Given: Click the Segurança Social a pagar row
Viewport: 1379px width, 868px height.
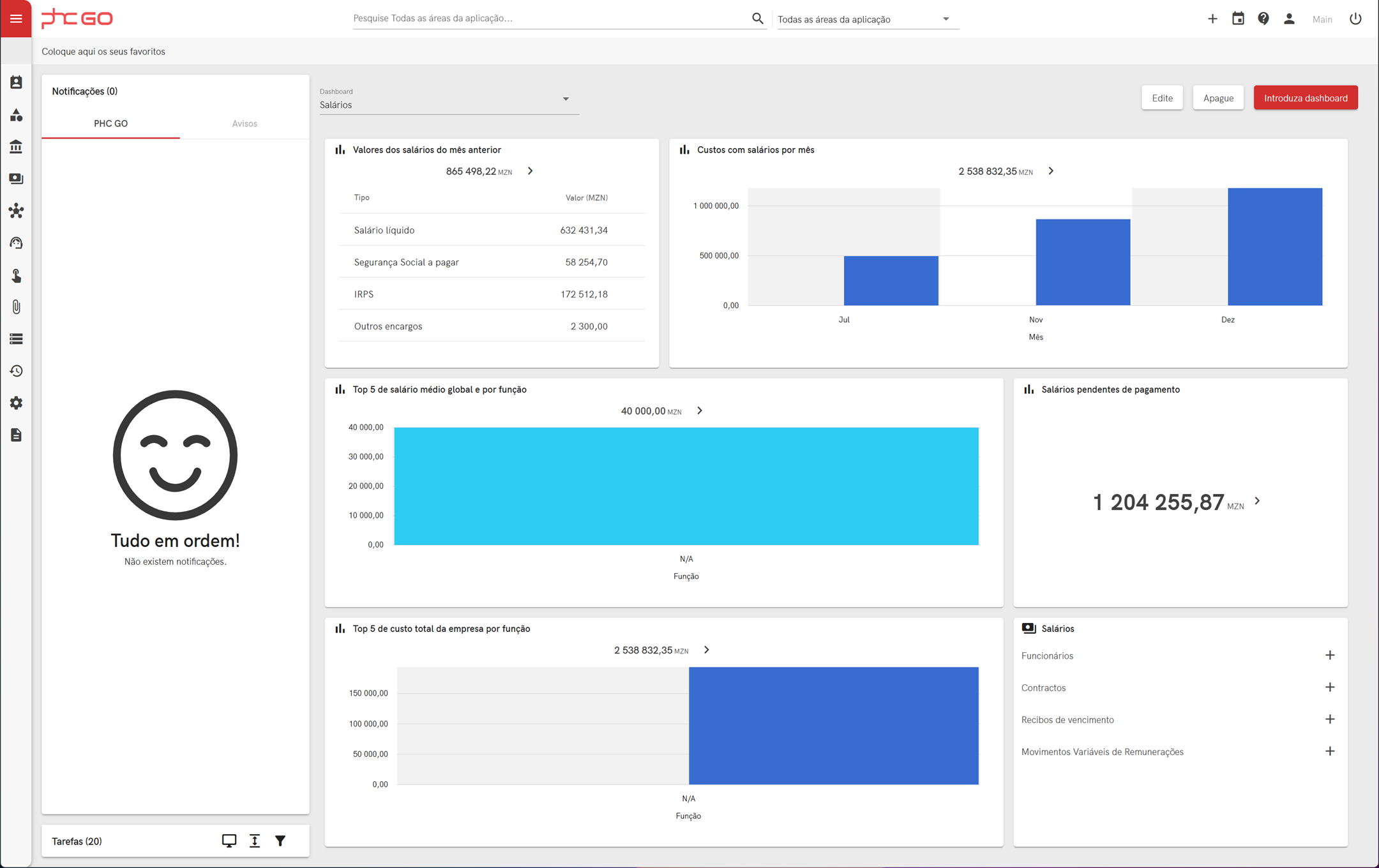Looking at the screenshot, I should [492, 262].
